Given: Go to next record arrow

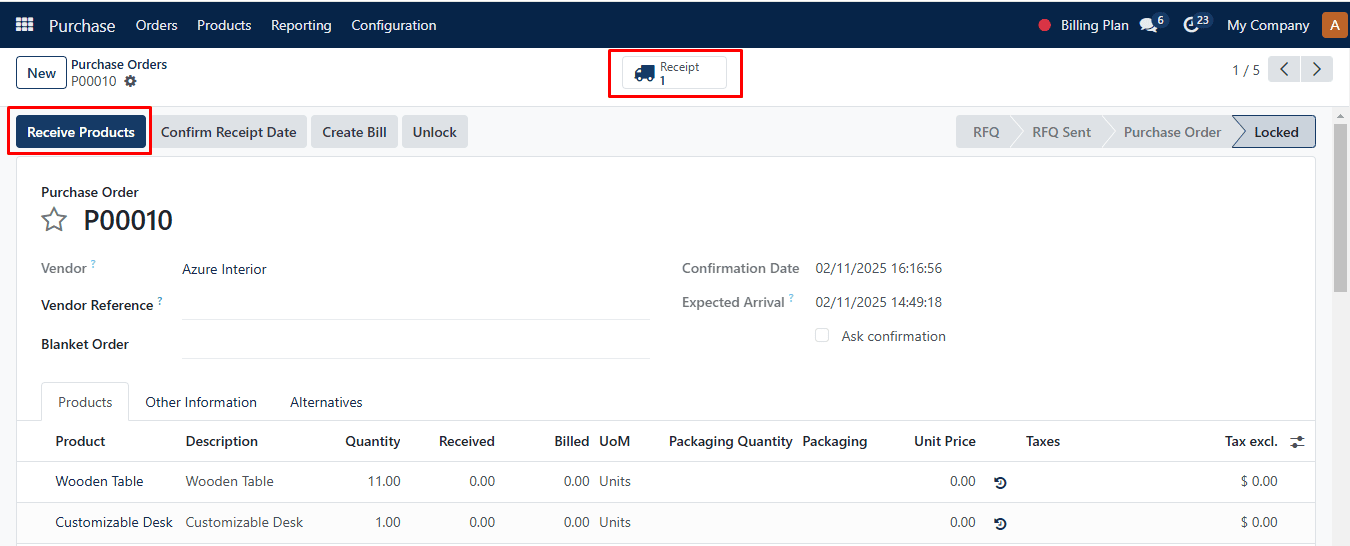Looking at the screenshot, I should click(1317, 69).
